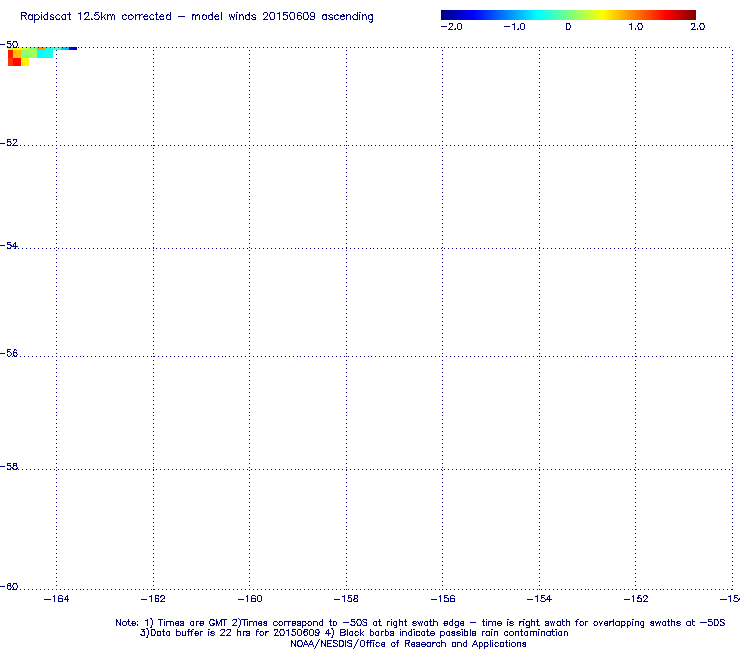The width and height of the screenshot is (740, 650).
Task: Click the '-52' latitude axis label
Action: pyautogui.click(x=9, y=143)
